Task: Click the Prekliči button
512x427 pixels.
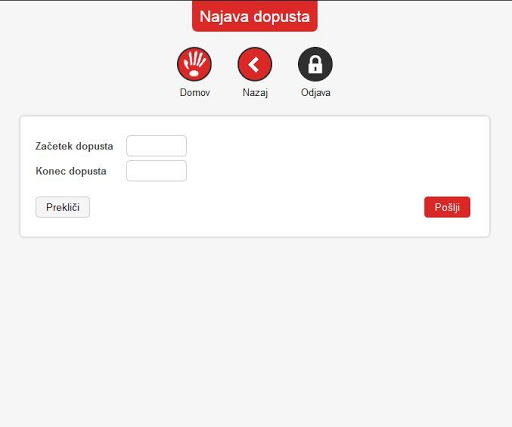Action: 63,207
